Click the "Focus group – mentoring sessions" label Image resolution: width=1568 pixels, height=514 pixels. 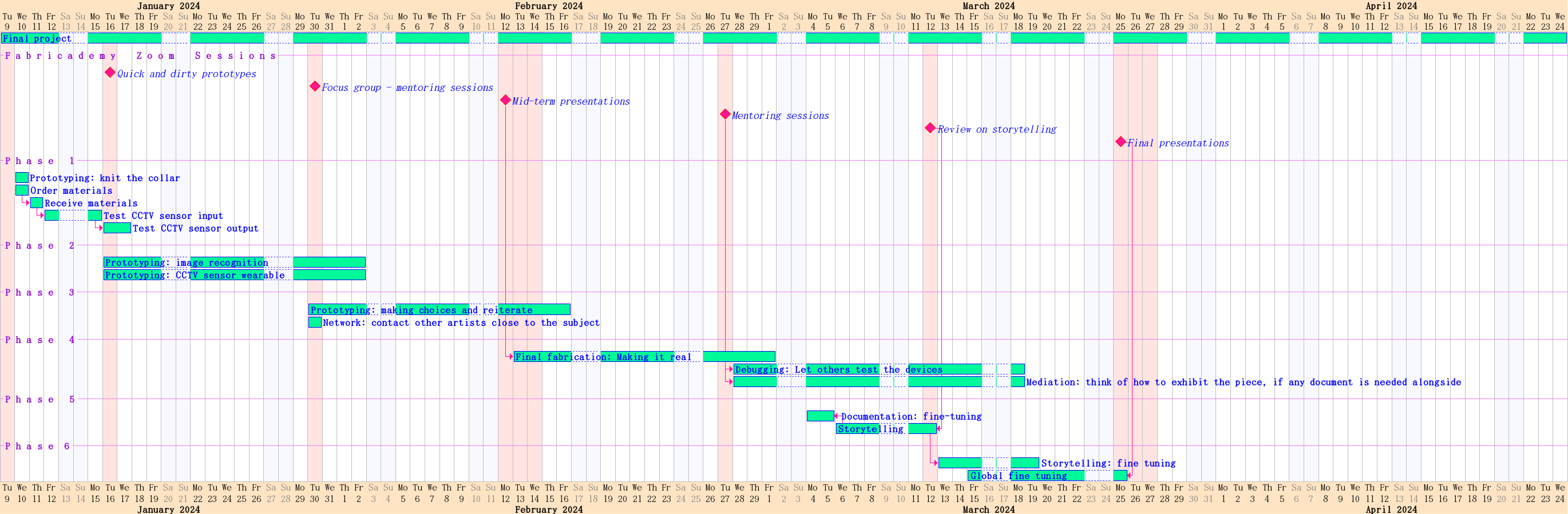[407, 87]
